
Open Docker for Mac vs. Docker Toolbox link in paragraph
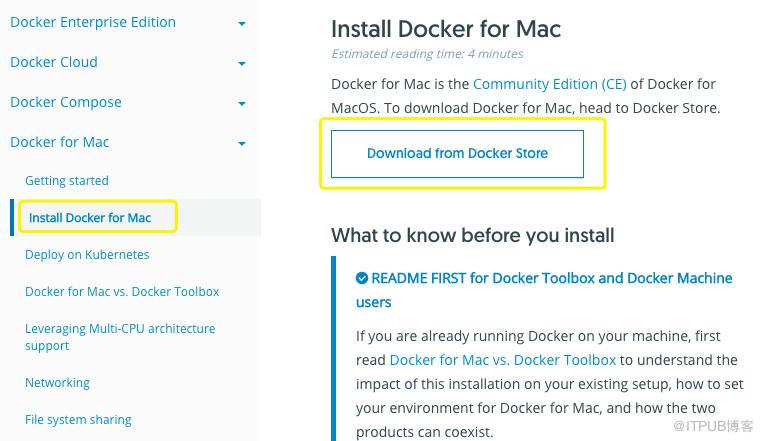click(x=503, y=360)
